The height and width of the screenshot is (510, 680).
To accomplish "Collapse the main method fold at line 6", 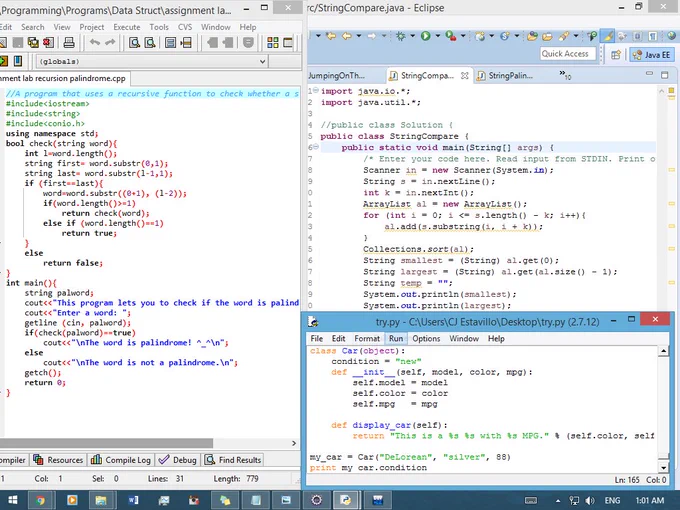I will pos(316,147).
